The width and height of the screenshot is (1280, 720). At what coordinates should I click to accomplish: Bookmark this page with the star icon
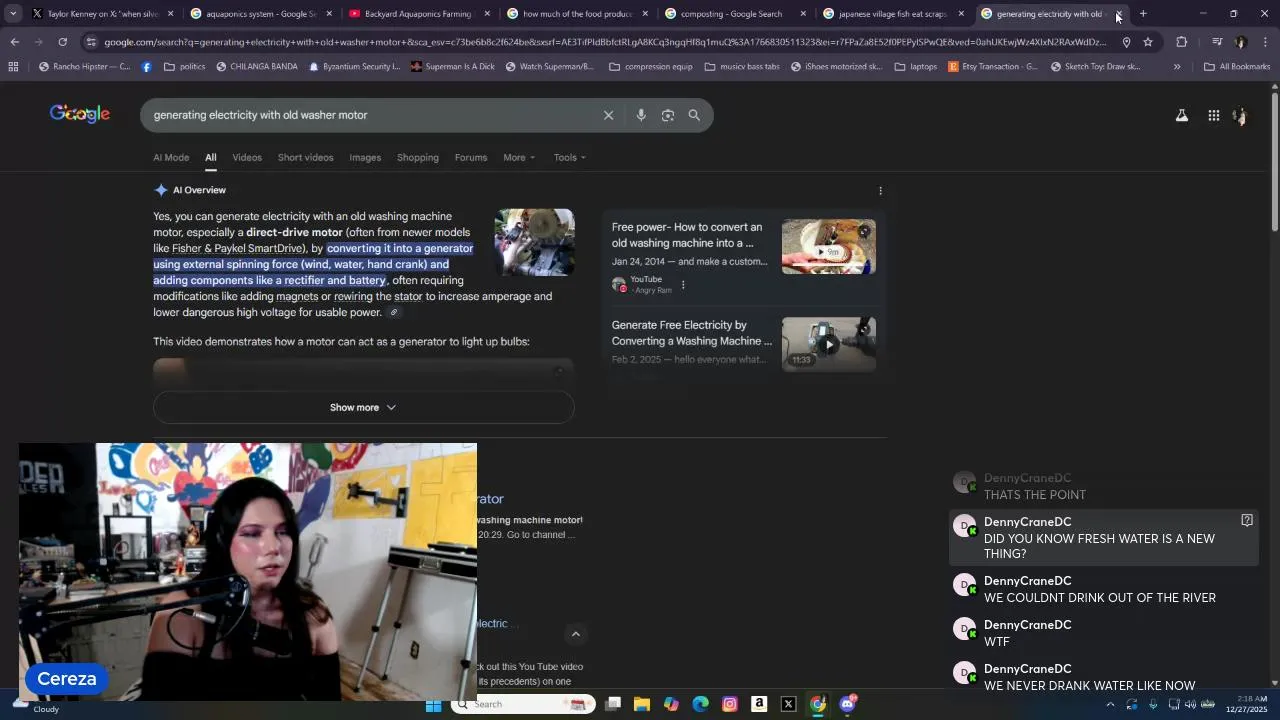point(1148,42)
